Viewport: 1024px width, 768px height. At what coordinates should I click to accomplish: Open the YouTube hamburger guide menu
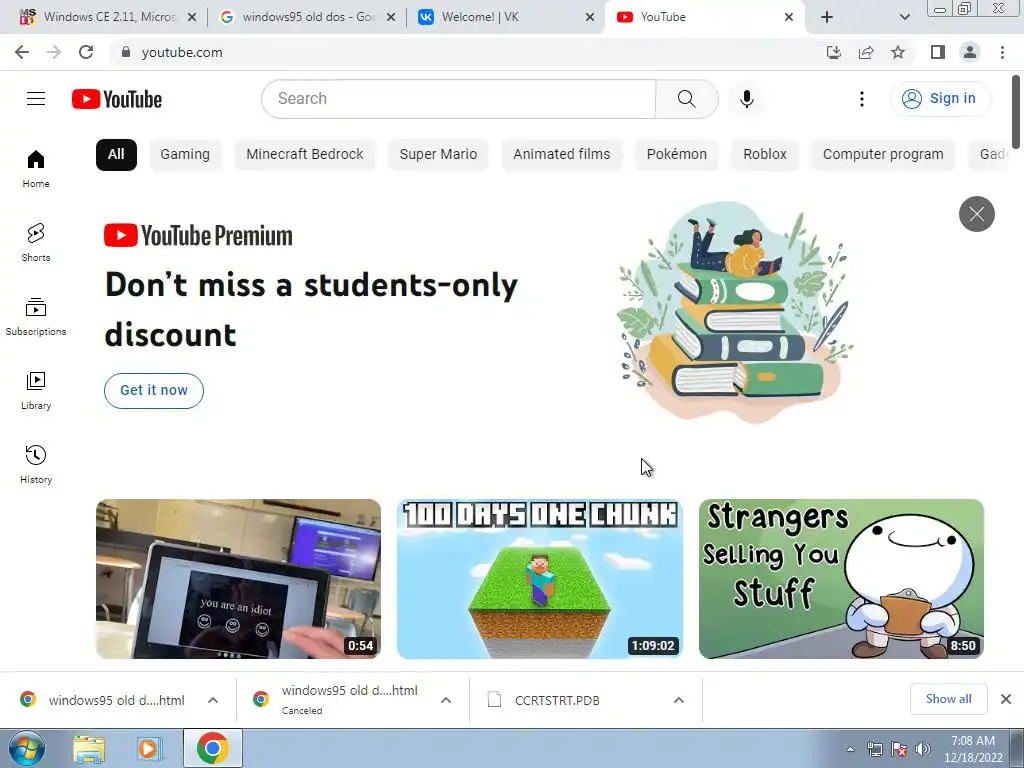tap(36, 99)
